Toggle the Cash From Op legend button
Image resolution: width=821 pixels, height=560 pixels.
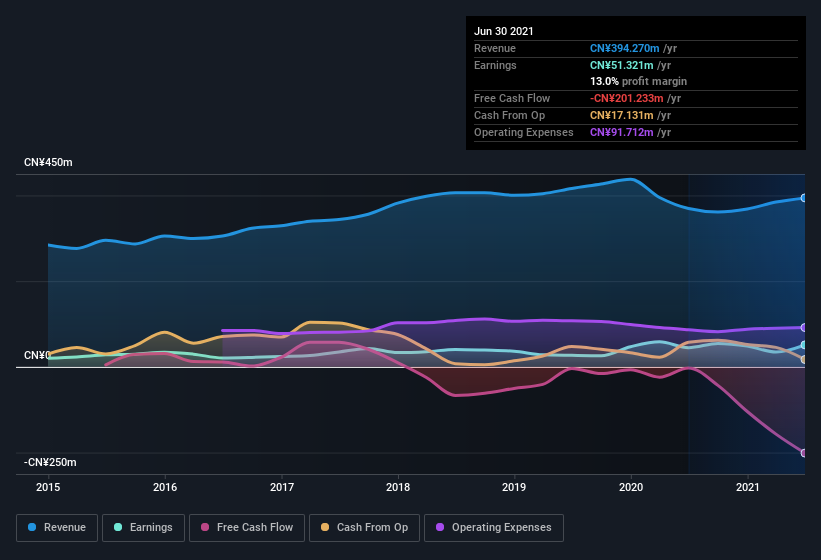364,528
